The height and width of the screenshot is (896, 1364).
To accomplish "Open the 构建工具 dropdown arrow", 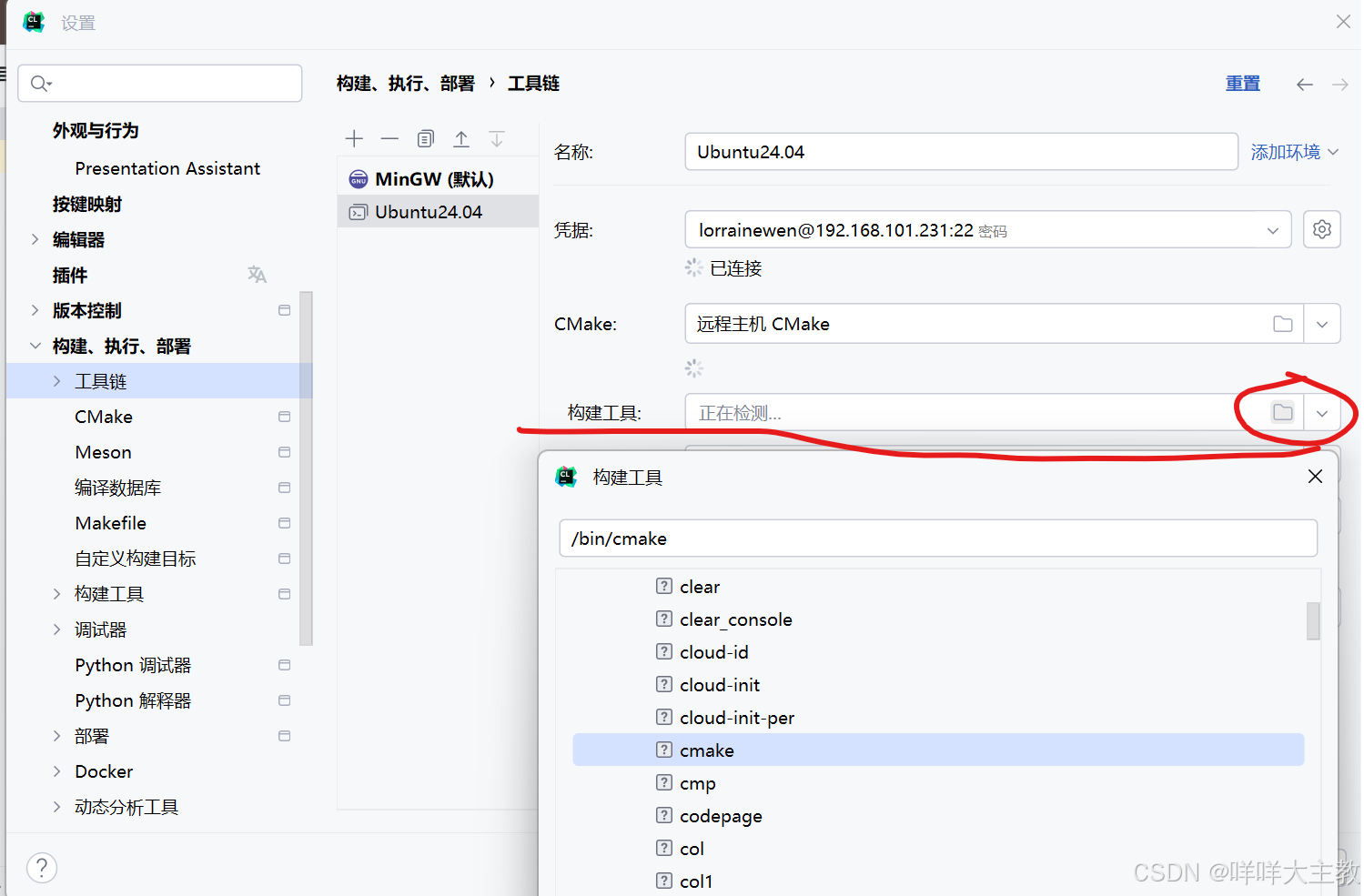I will [1322, 413].
